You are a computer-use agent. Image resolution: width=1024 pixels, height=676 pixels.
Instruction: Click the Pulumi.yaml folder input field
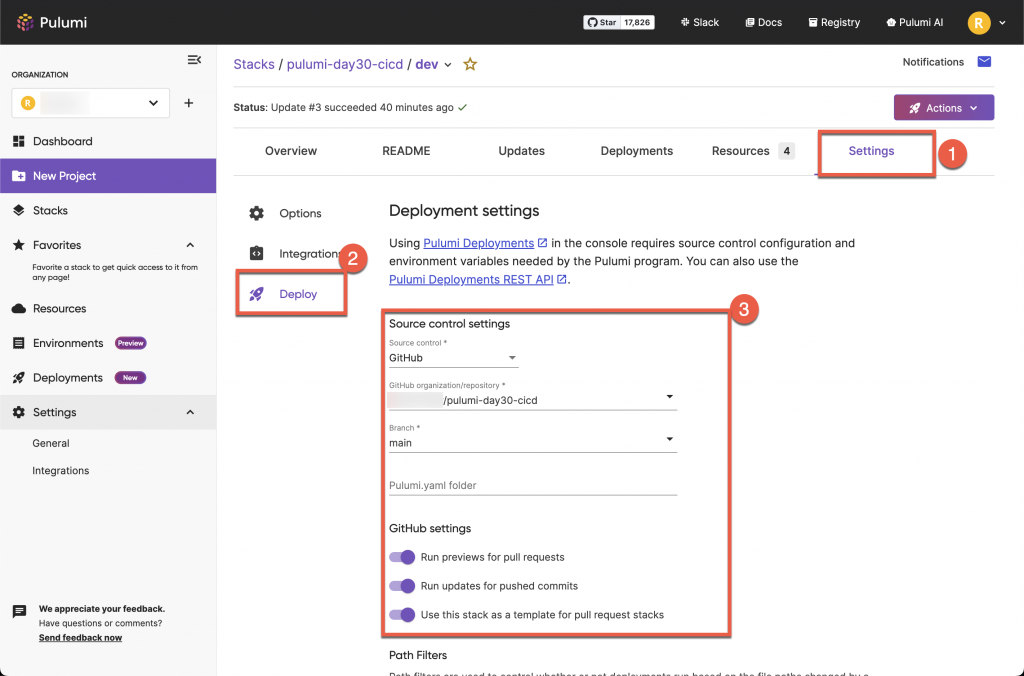[532, 485]
